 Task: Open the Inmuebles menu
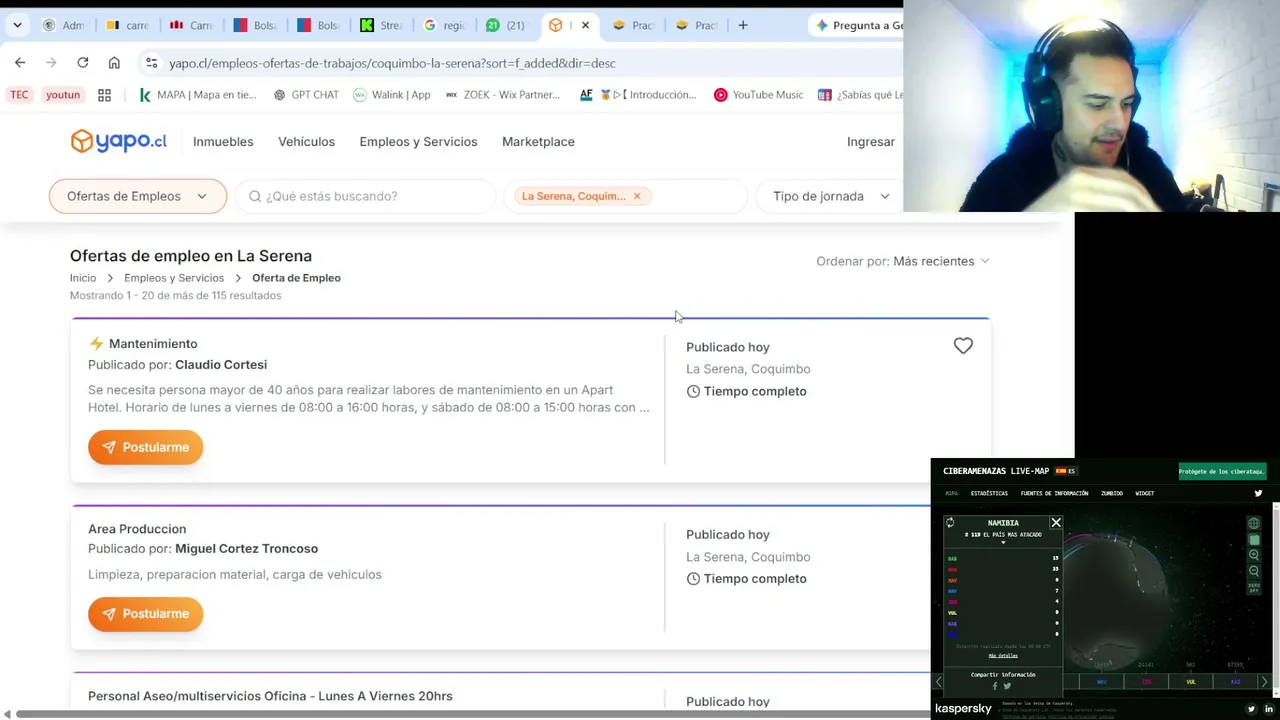point(223,141)
